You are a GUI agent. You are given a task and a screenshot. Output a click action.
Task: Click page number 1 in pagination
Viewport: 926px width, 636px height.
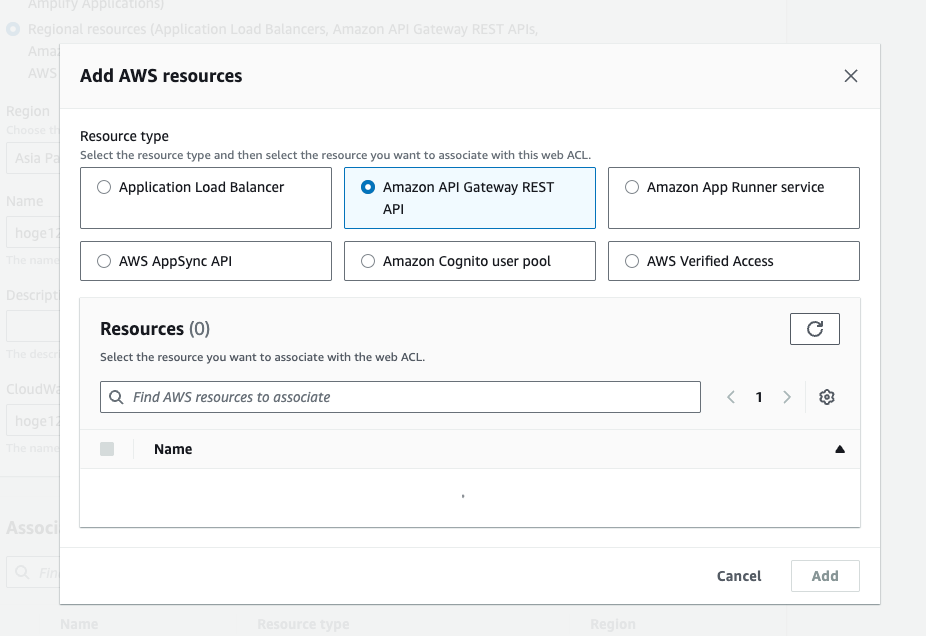click(x=759, y=397)
